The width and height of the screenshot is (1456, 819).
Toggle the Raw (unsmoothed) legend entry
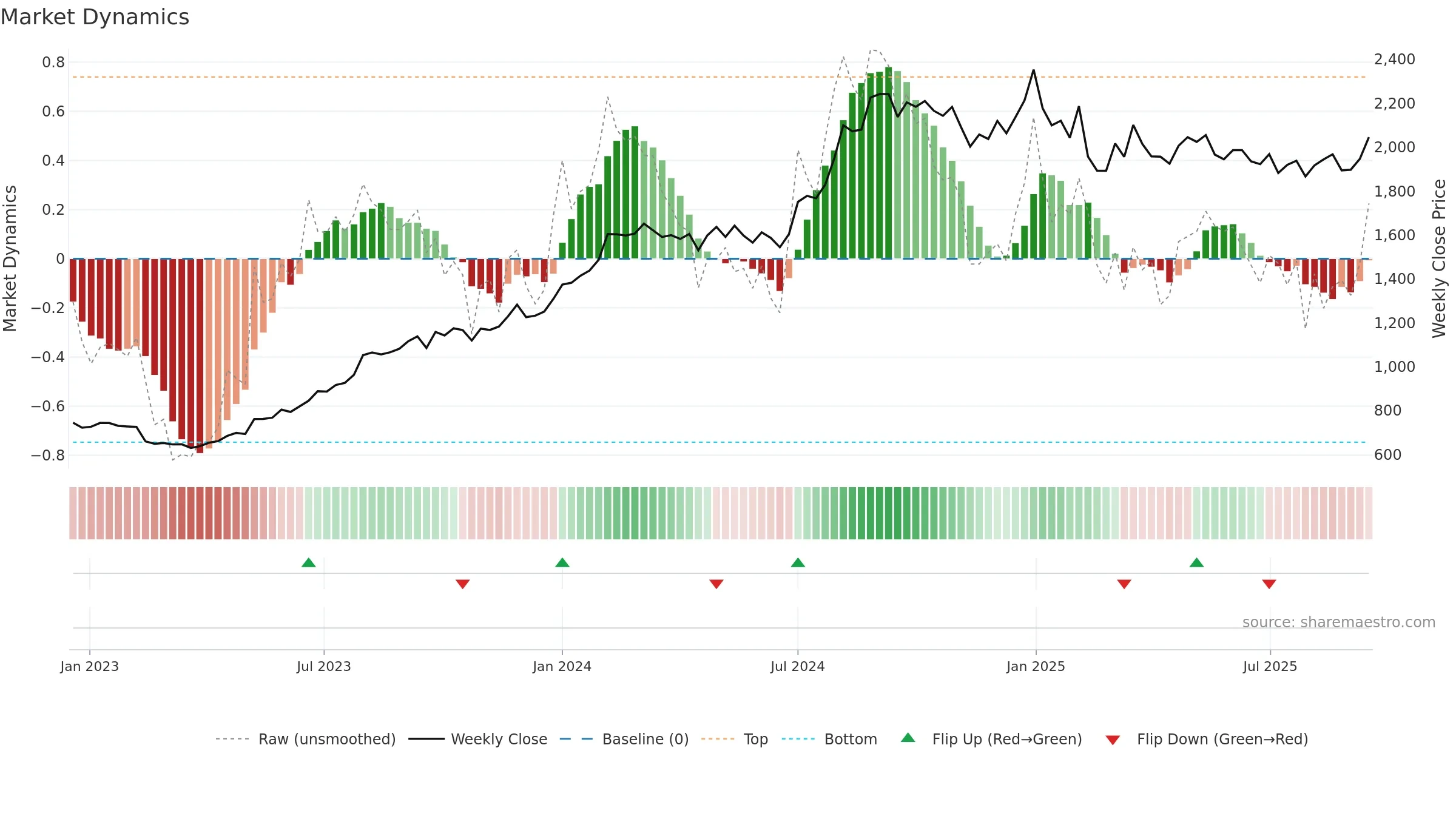click(306, 739)
